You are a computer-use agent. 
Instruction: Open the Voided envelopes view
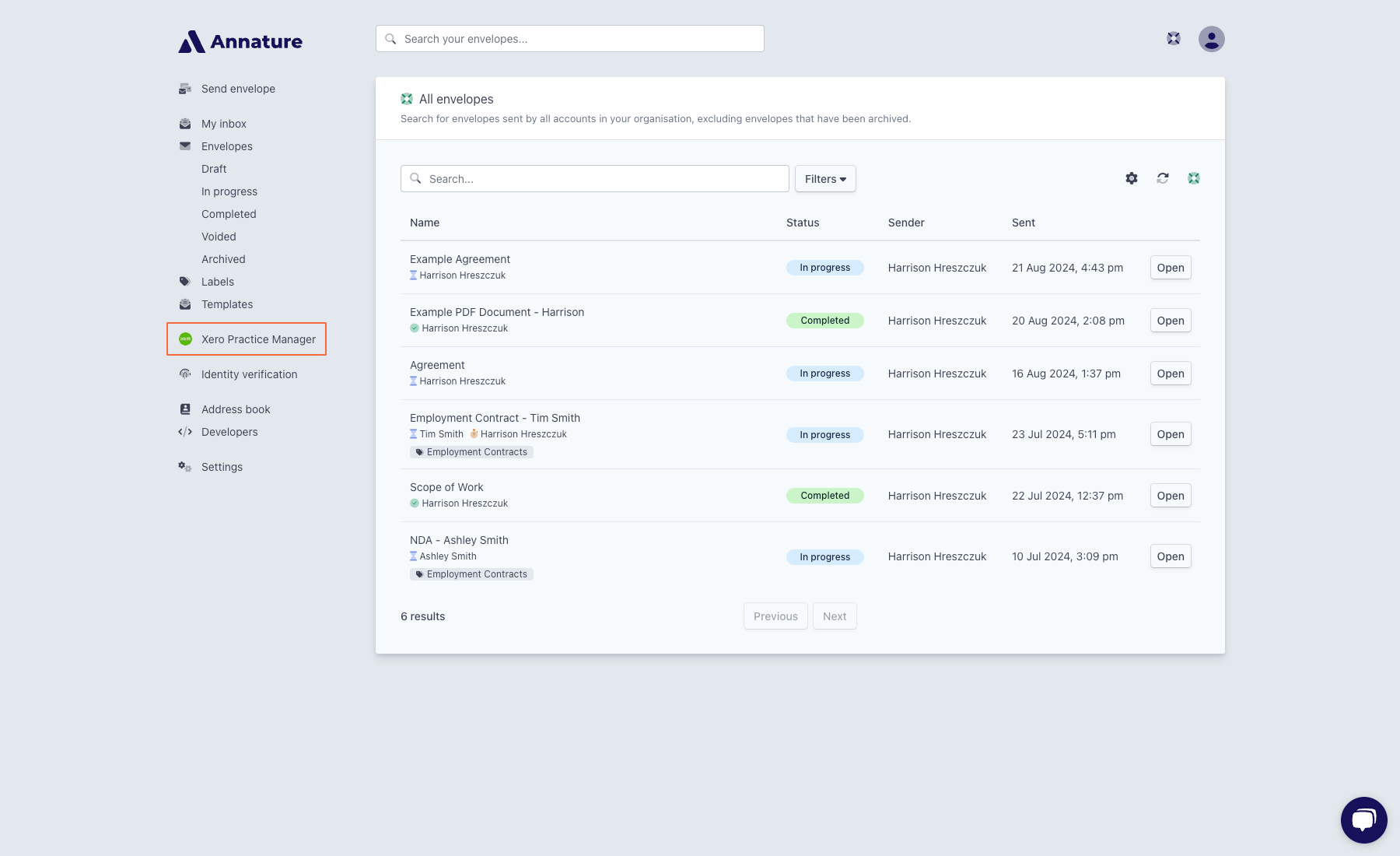(x=219, y=236)
